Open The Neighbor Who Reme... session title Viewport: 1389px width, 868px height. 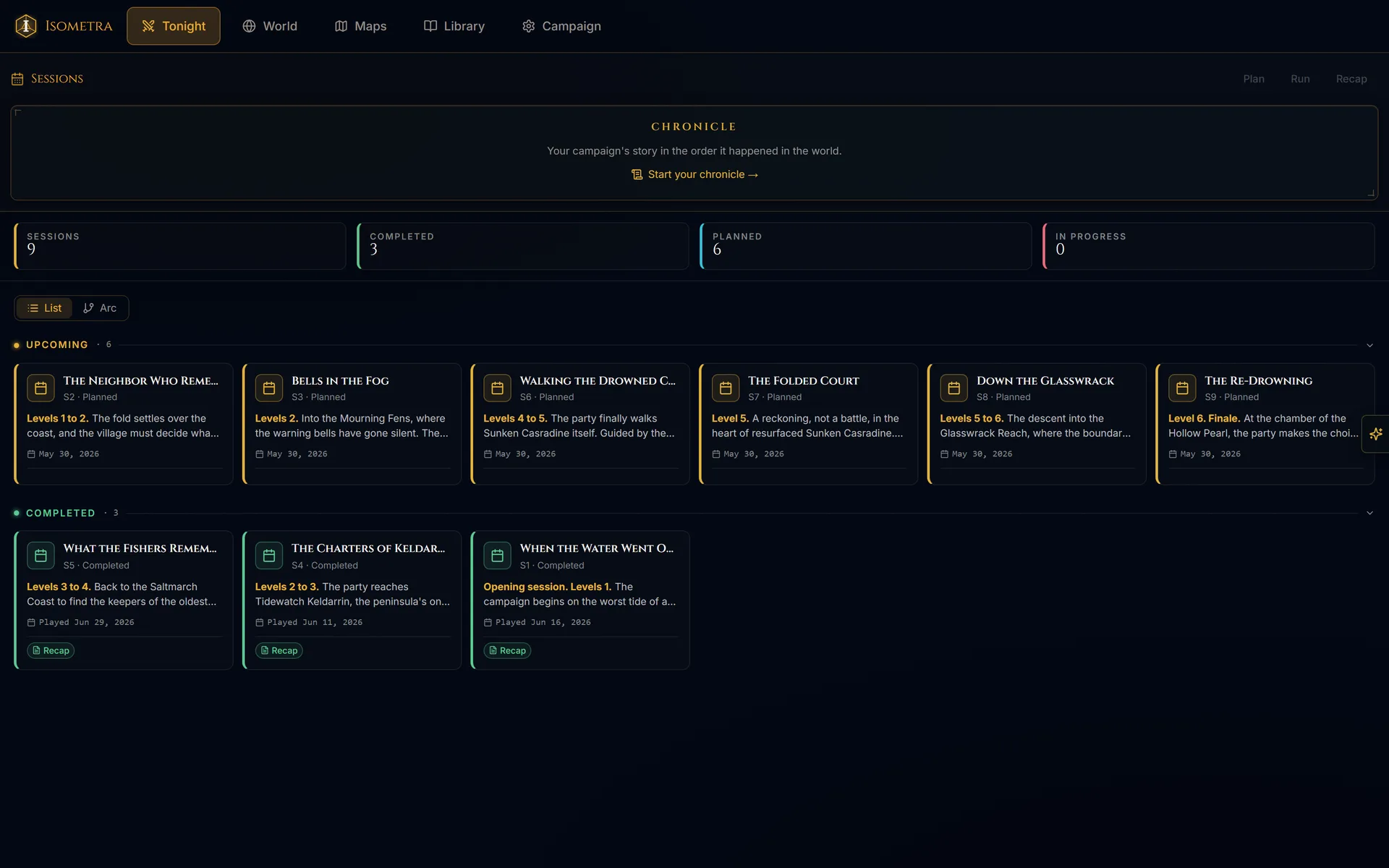(140, 380)
